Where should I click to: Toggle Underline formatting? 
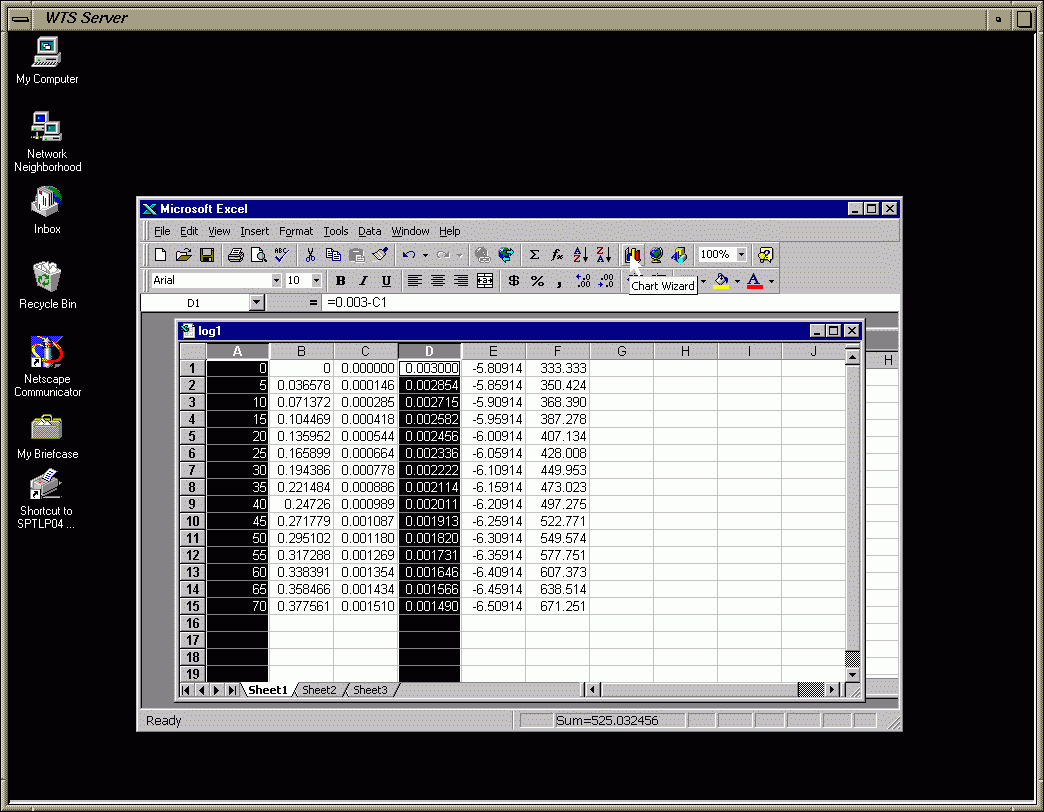[386, 281]
